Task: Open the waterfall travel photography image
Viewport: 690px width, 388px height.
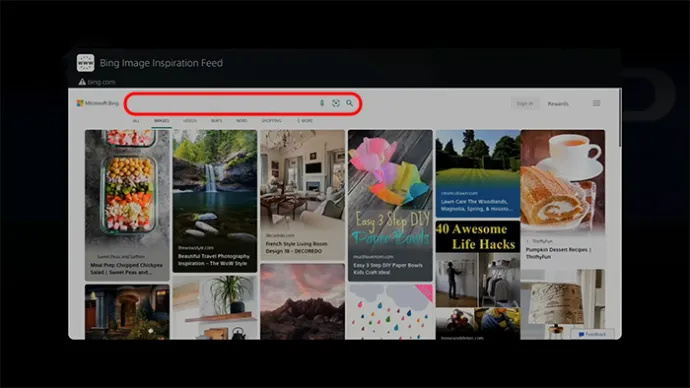Action: (x=215, y=201)
